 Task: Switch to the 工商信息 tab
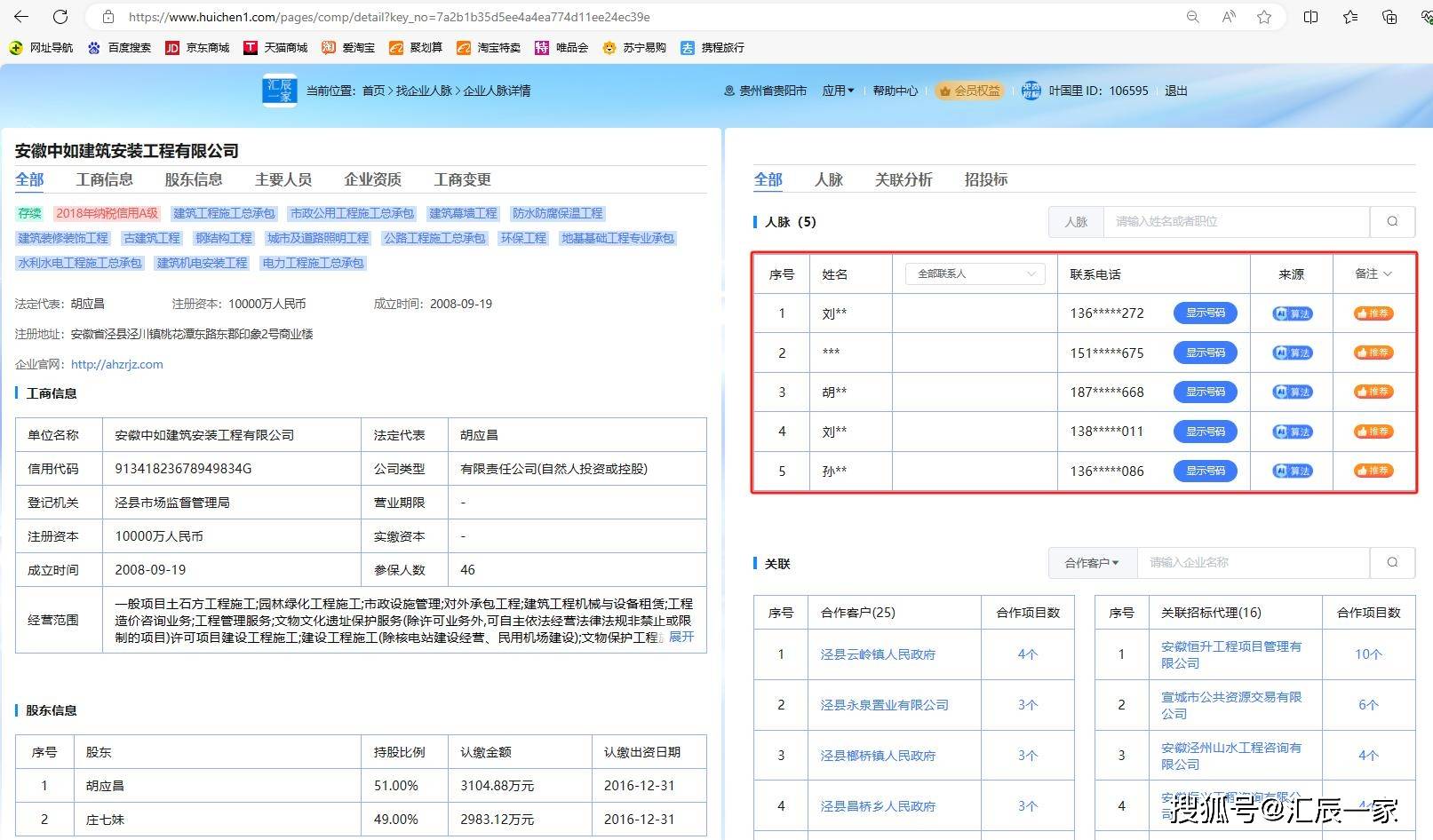point(105,179)
